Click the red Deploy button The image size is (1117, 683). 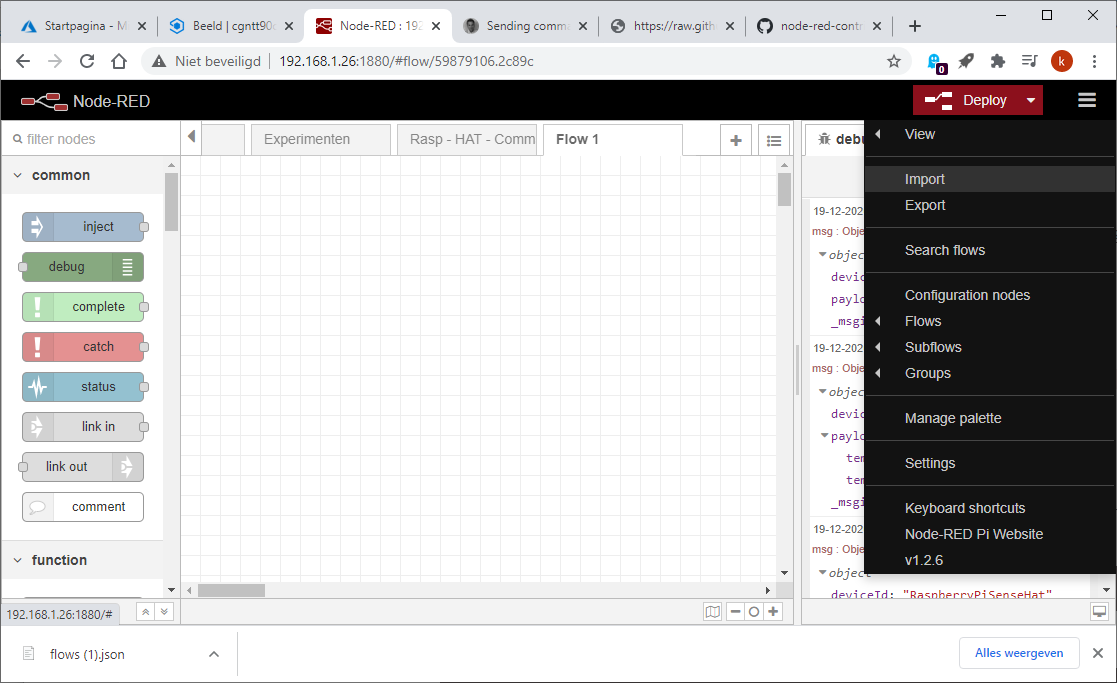[966, 100]
